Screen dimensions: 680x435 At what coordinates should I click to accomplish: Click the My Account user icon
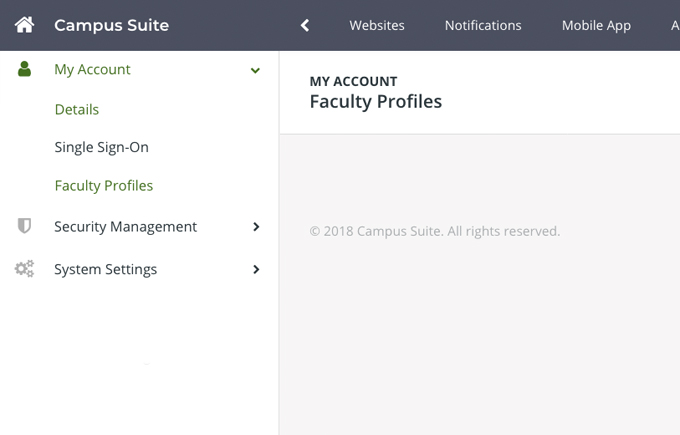pyautogui.click(x=24, y=70)
